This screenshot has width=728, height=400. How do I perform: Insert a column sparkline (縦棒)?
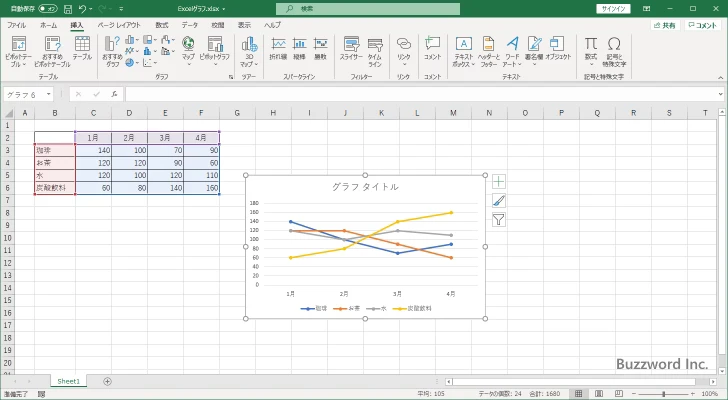pos(299,48)
